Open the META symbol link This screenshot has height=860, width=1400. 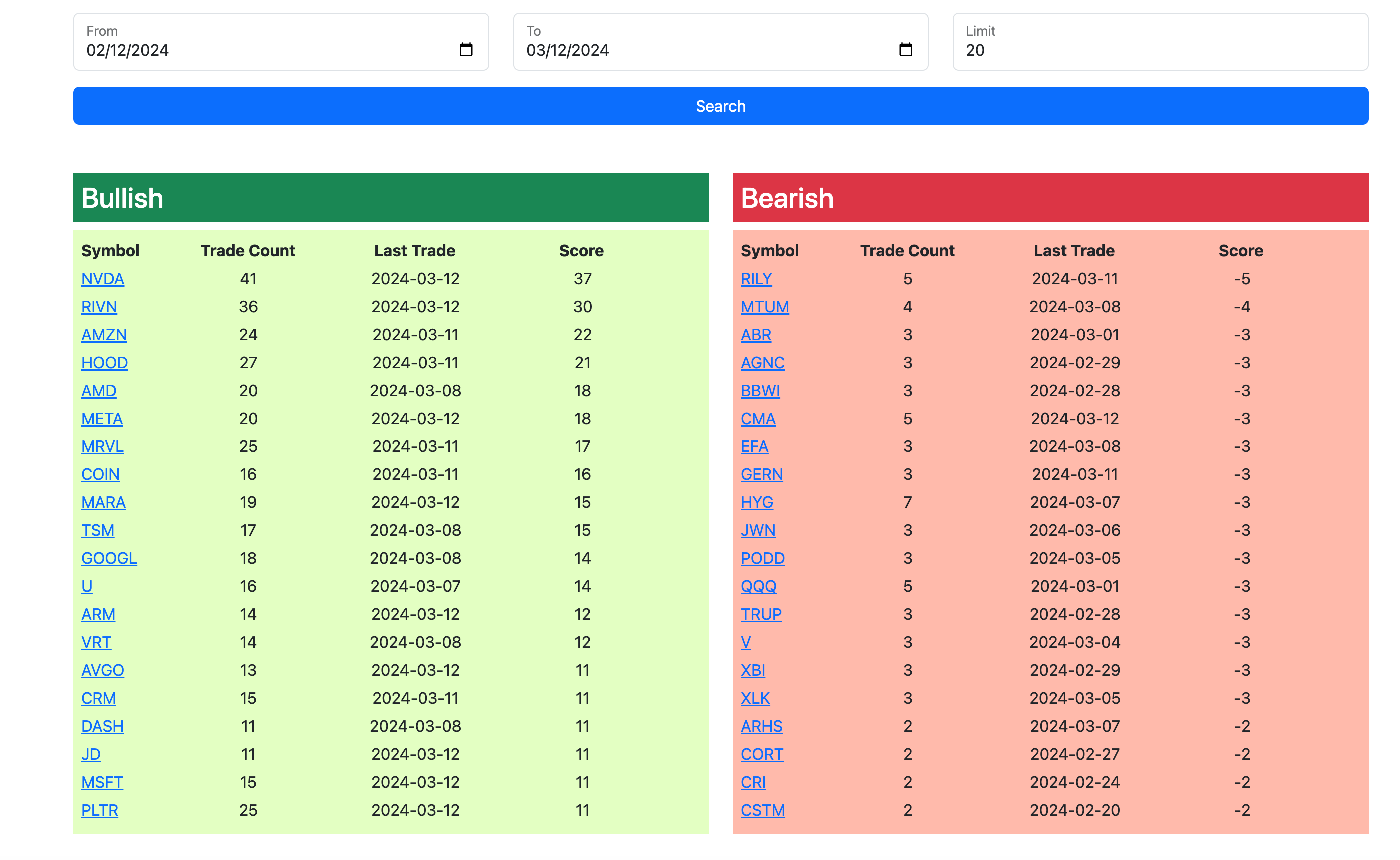[x=102, y=418]
